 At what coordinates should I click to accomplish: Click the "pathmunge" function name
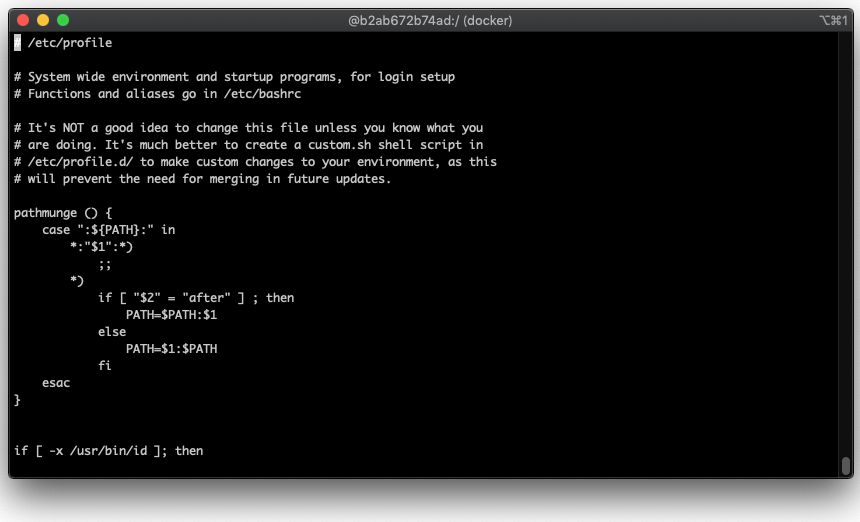(49, 213)
